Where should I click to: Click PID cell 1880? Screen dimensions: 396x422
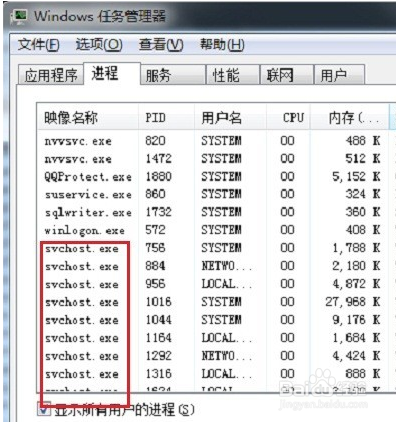coord(158,177)
